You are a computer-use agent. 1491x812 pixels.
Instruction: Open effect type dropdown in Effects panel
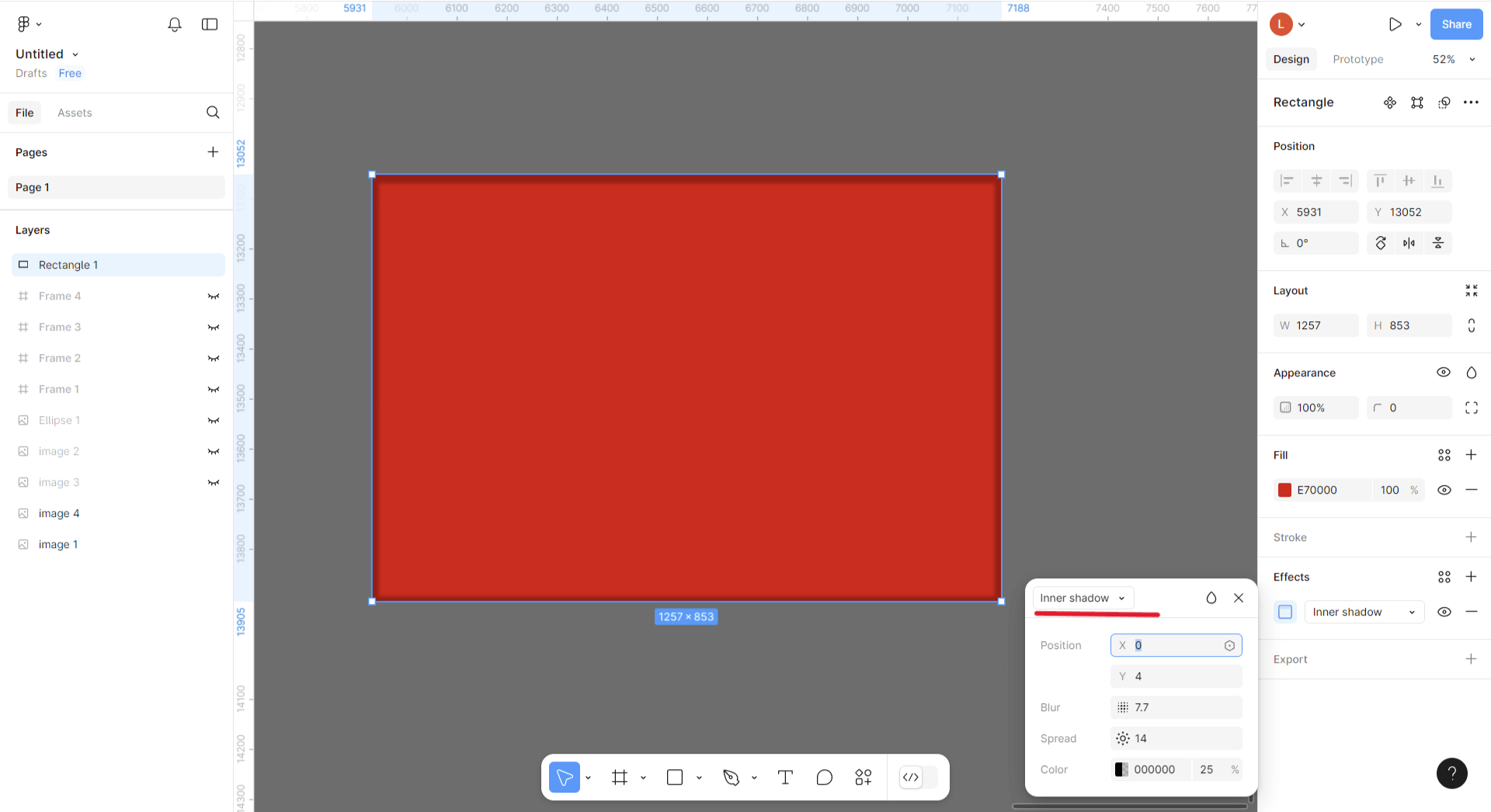(x=1364, y=612)
